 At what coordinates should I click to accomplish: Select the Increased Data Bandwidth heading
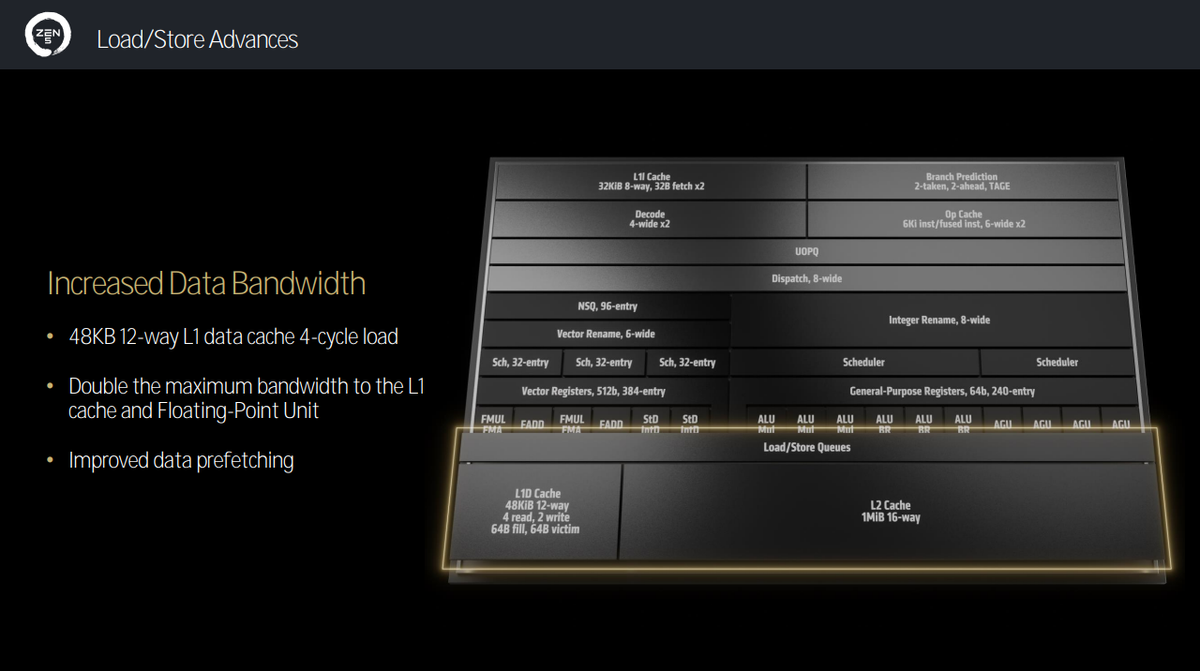click(205, 283)
